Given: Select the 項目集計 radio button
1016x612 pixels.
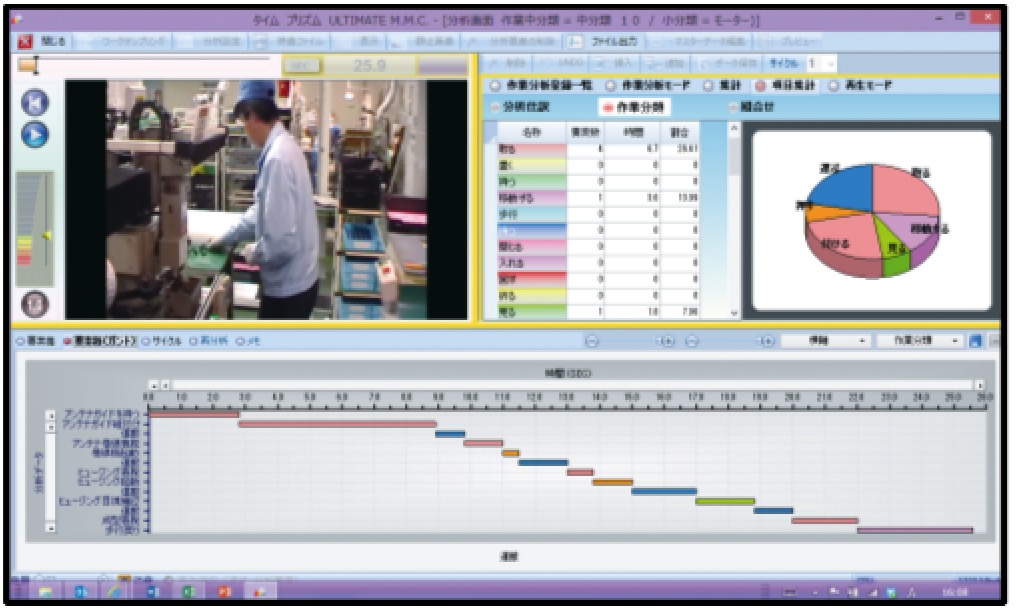Looking at the screenshot, I should (761, 85).
